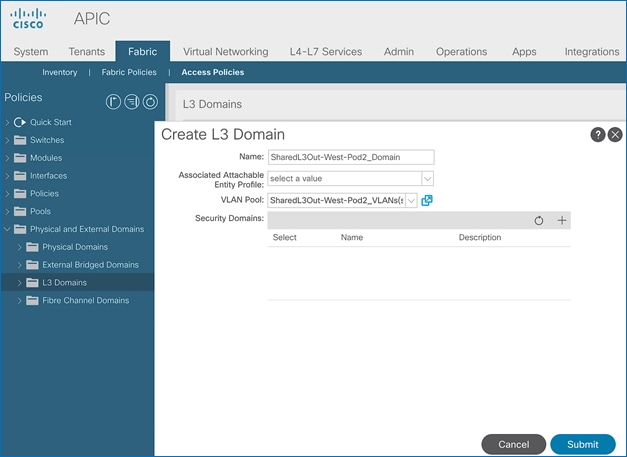
Task: Open the Admin tab
Action: point(399,52)
